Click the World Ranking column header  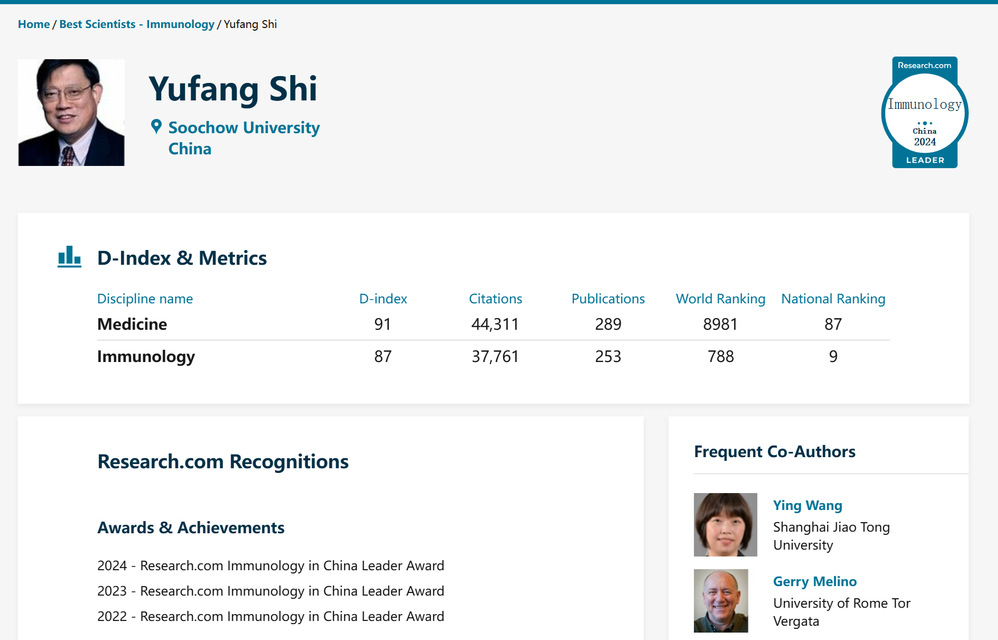[720, 298]
